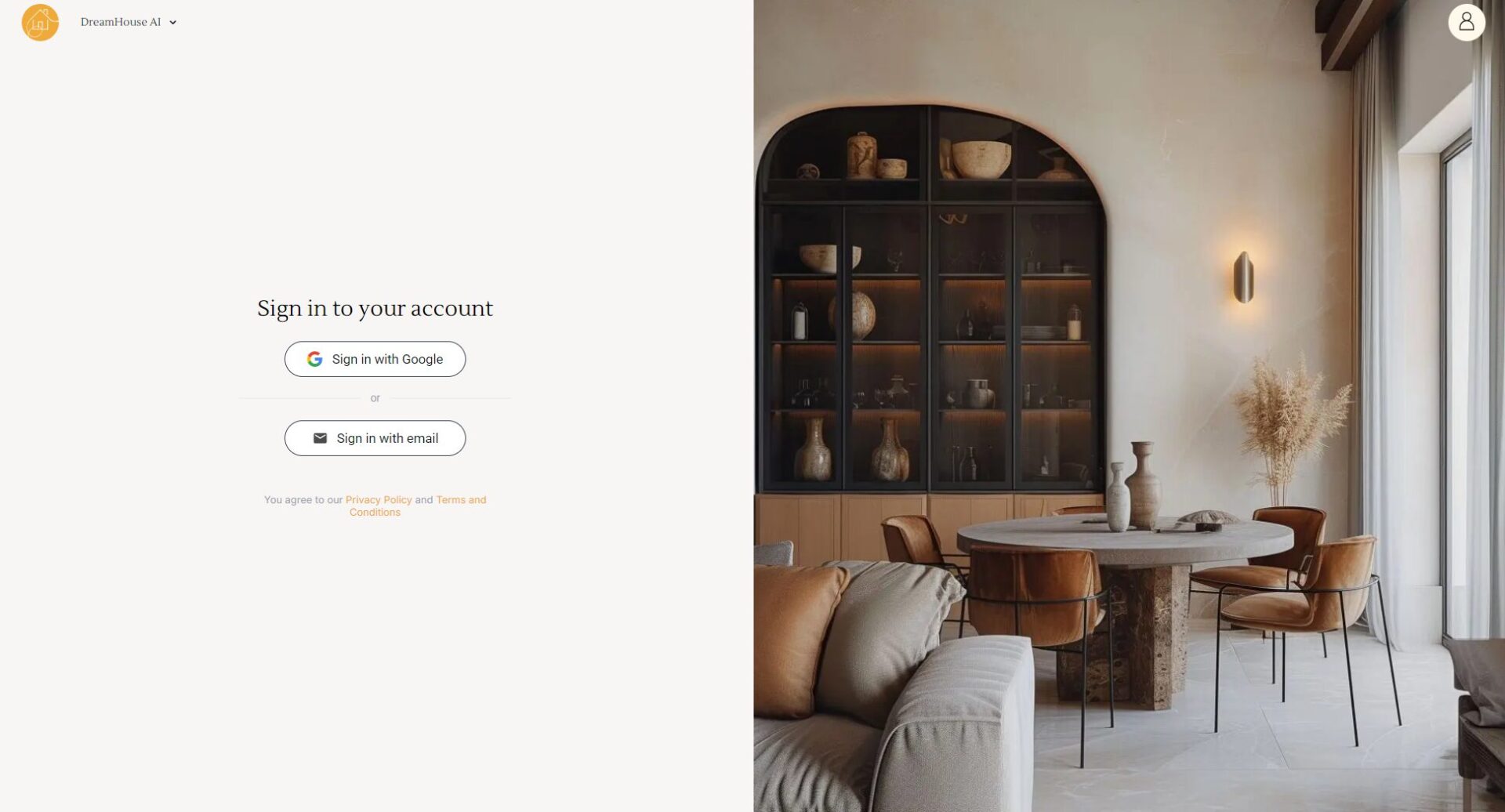Choose Sign in with email
1505x812 pixels.
(x=375, y=438)
